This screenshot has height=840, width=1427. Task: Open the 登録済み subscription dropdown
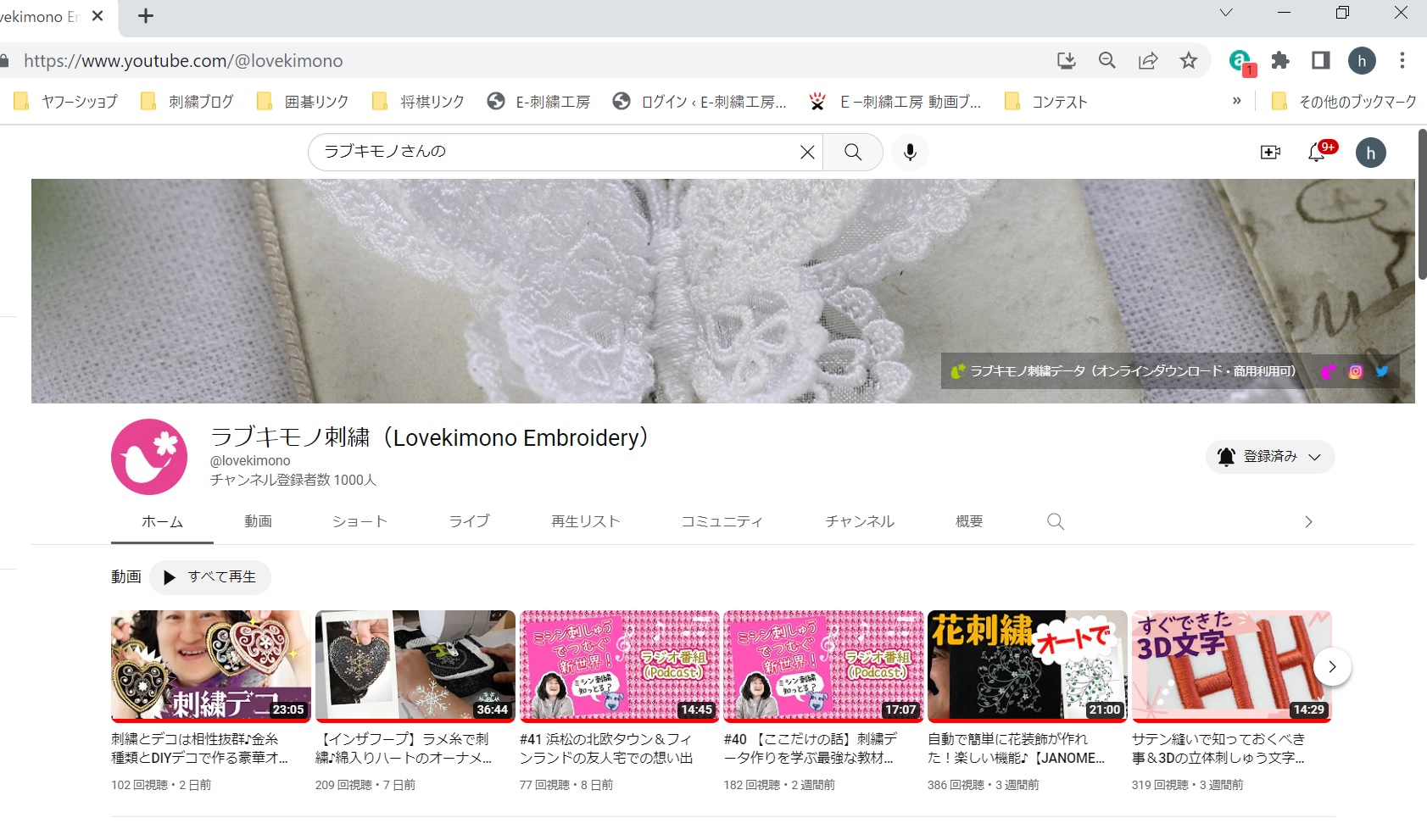click(1270, 457)
